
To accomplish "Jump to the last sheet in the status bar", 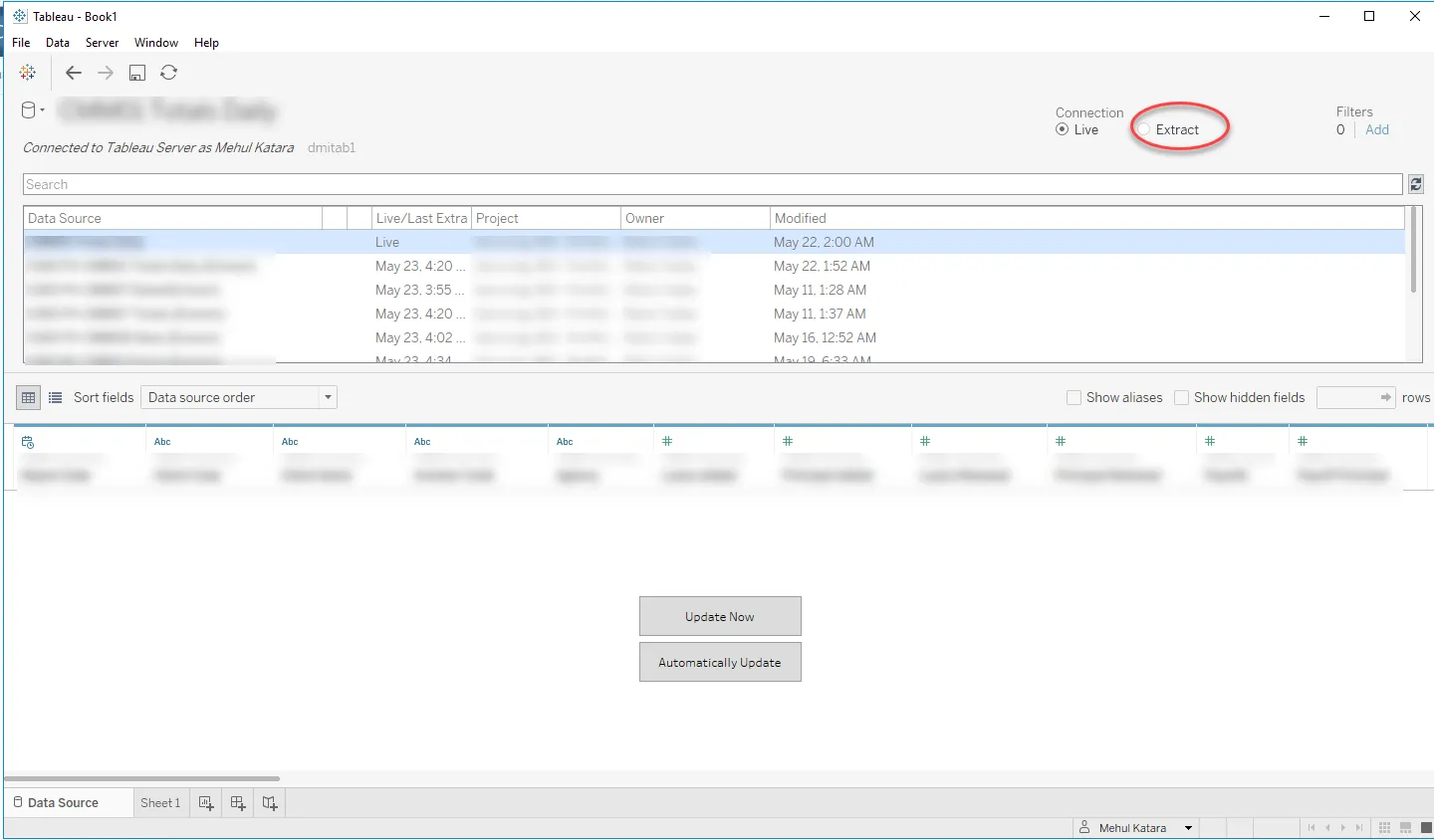I will pyautogui.click(x=1359, y=828).
